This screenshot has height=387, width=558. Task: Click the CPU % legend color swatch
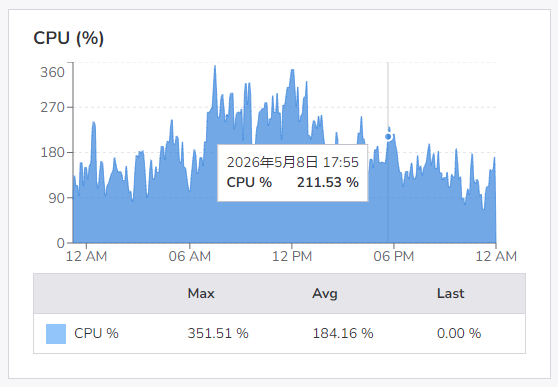pyautogui.click(x=56, y=334)
